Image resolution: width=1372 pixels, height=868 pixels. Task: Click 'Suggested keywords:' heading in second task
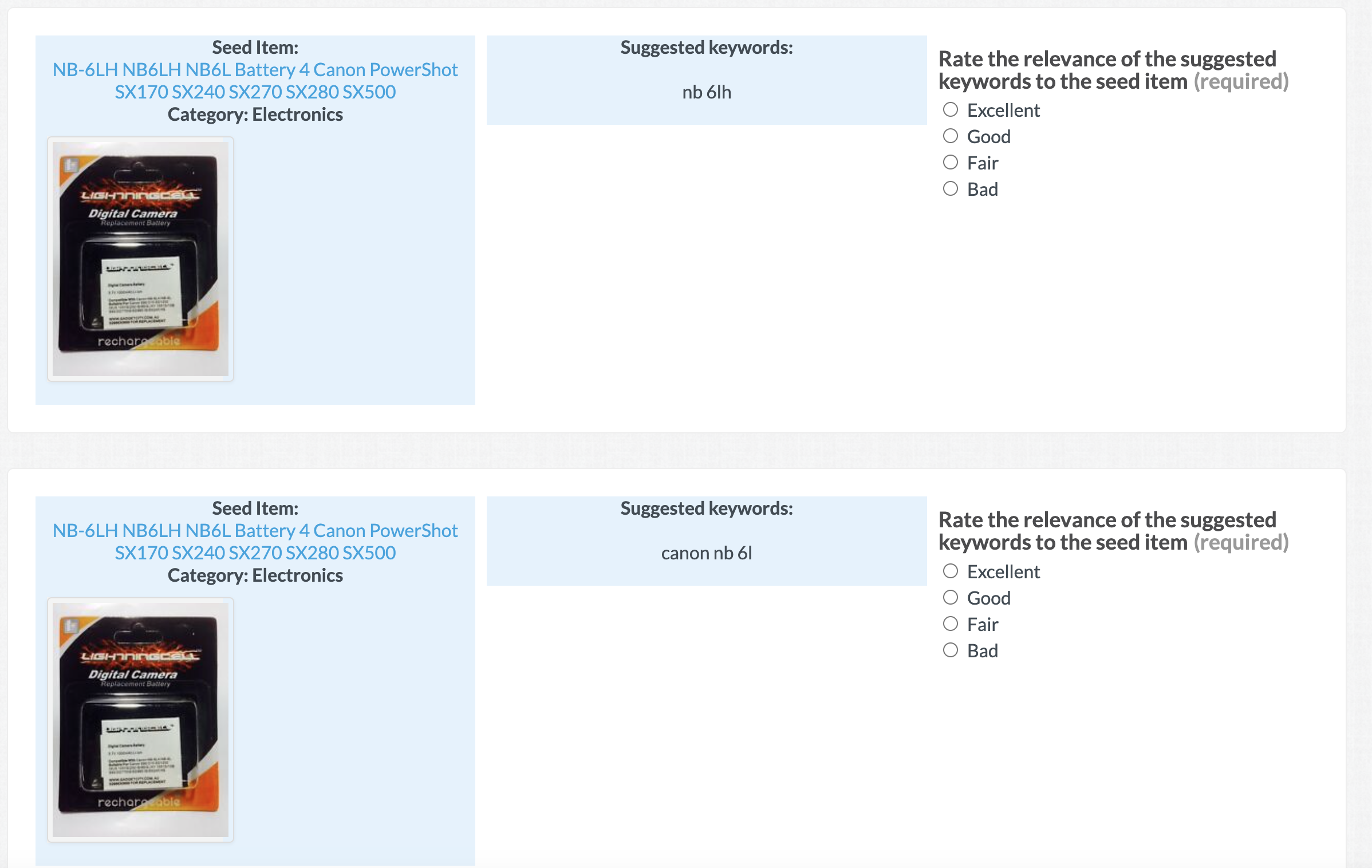(707, 508)
